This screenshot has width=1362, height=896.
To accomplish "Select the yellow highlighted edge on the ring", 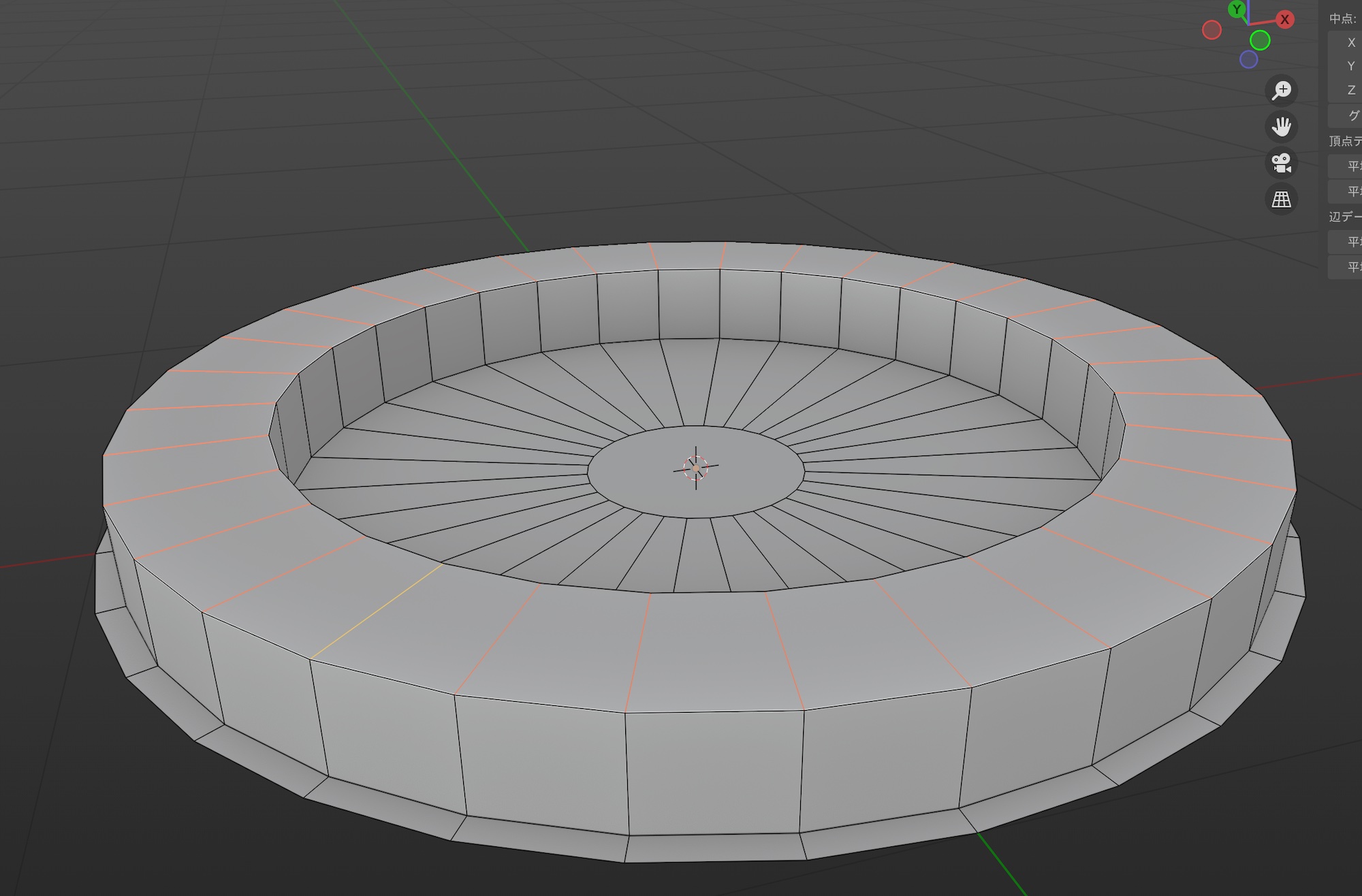I will 377,611.
